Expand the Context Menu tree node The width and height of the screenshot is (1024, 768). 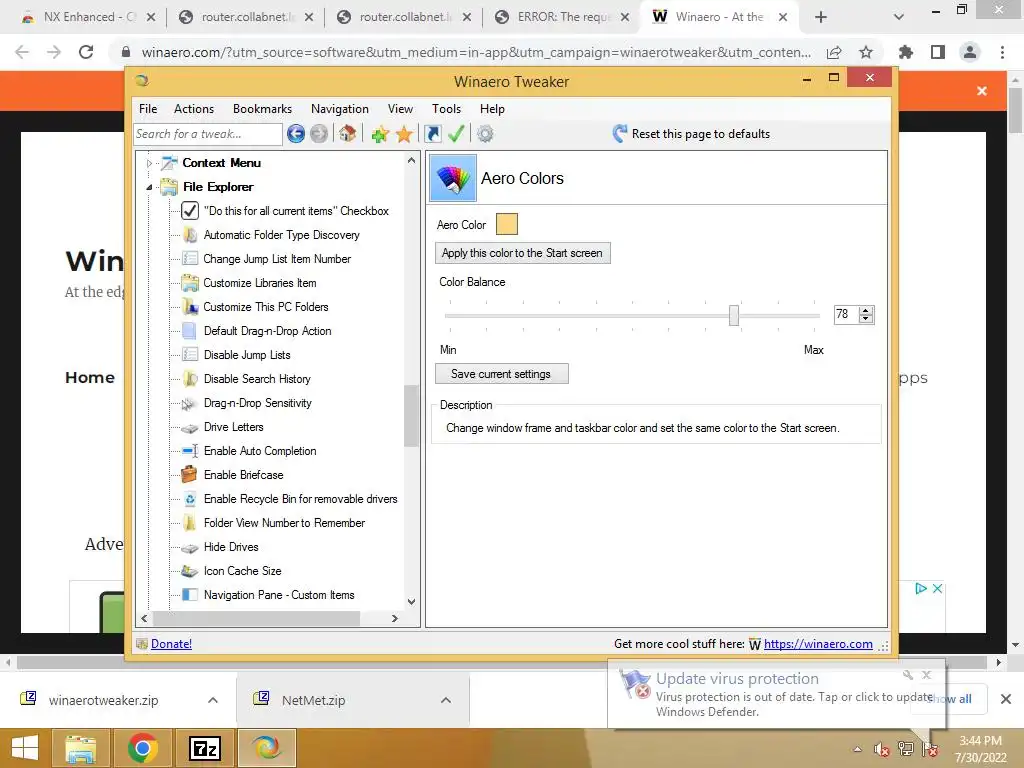point(149,163)
